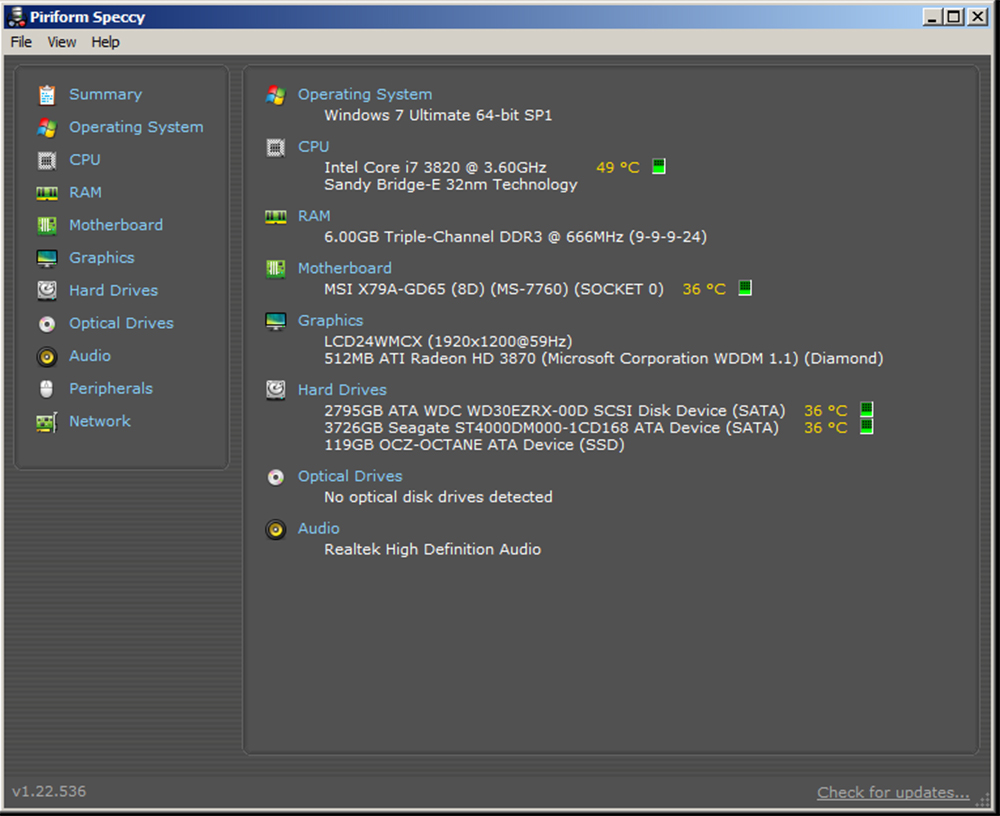Open the Help menu

[105, 42]
